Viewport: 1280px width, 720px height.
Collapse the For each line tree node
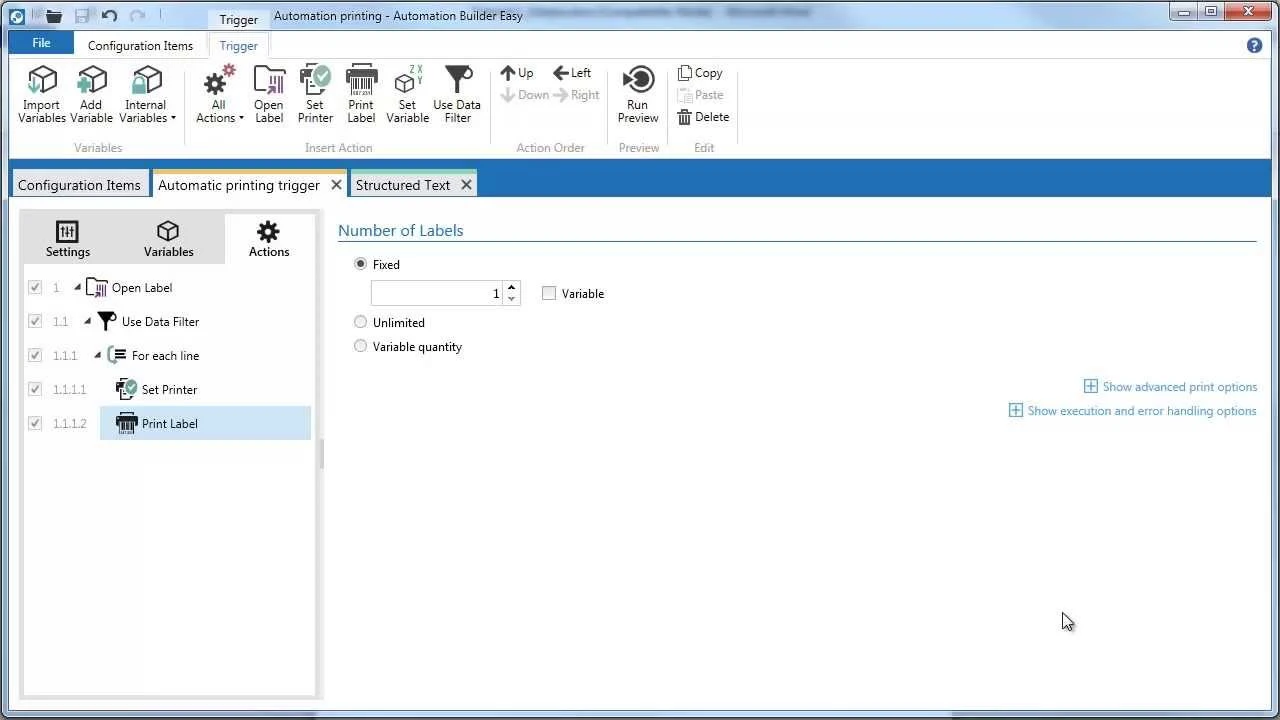(97, 355)
